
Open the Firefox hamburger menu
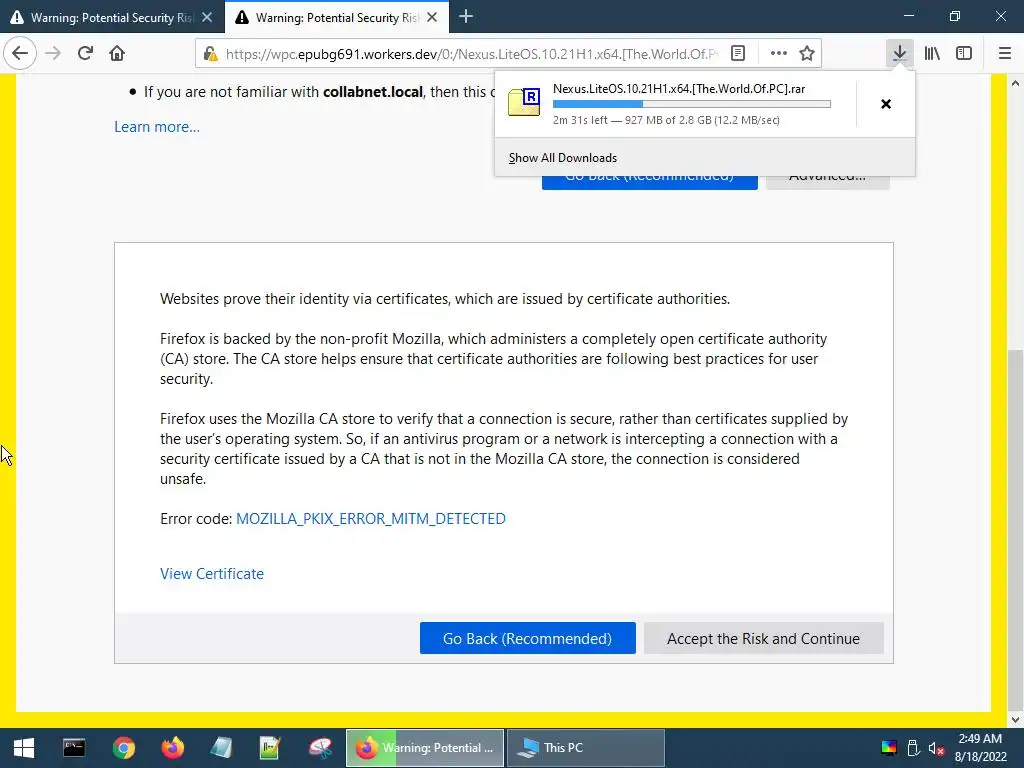click(x=1004, y=53)
